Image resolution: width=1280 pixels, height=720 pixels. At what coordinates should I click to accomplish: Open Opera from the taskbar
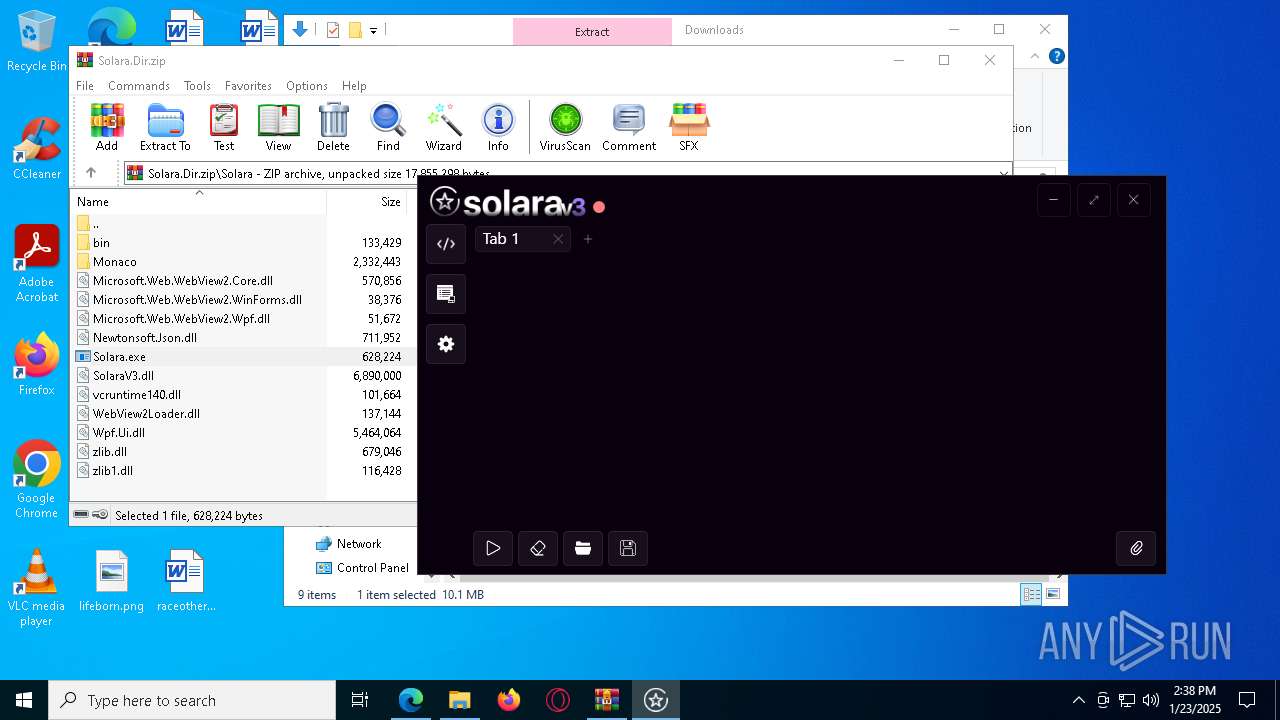click(x=558, y=700)
